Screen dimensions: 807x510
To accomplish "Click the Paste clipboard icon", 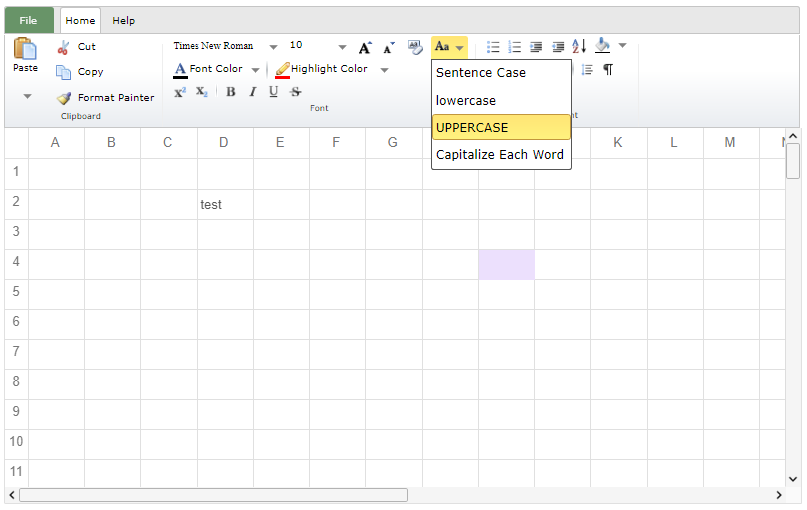I will [x=25, y=48].
